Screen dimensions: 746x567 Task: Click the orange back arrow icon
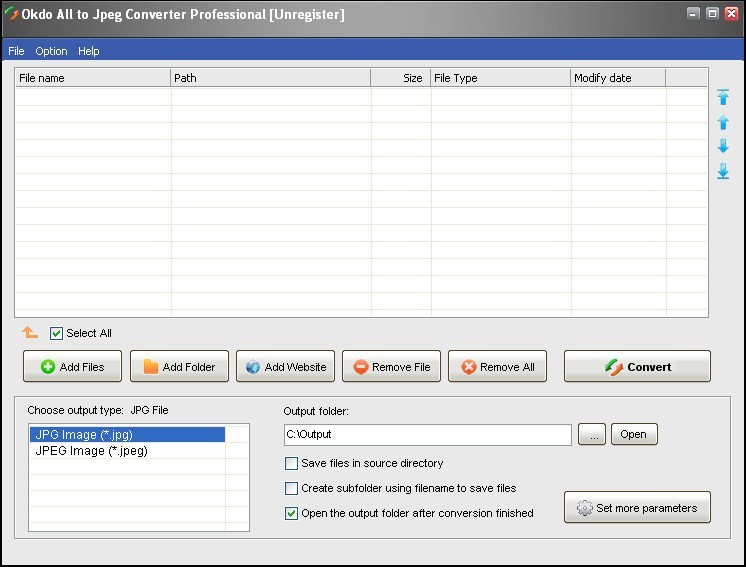tap(29, 332)
